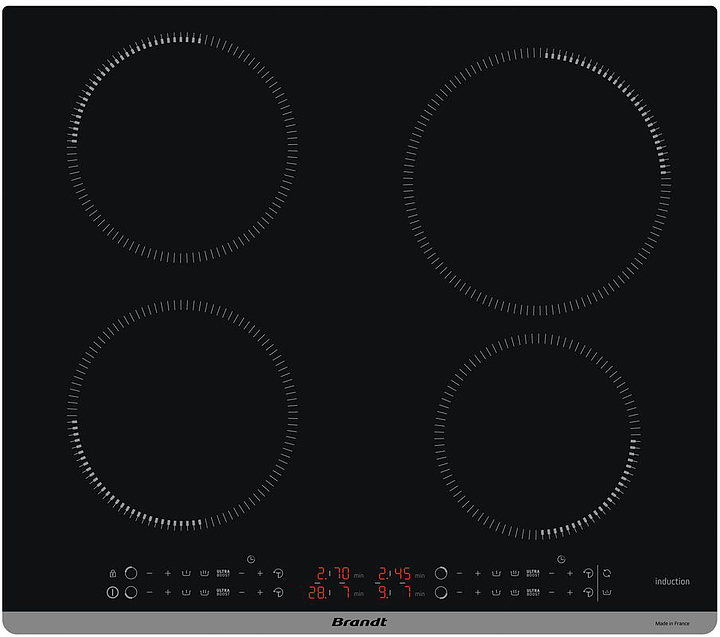Decrease power with lower-right row's first minus
This screenshot has height=637, width=720.
pyautogui.click(x=459, y=592)
